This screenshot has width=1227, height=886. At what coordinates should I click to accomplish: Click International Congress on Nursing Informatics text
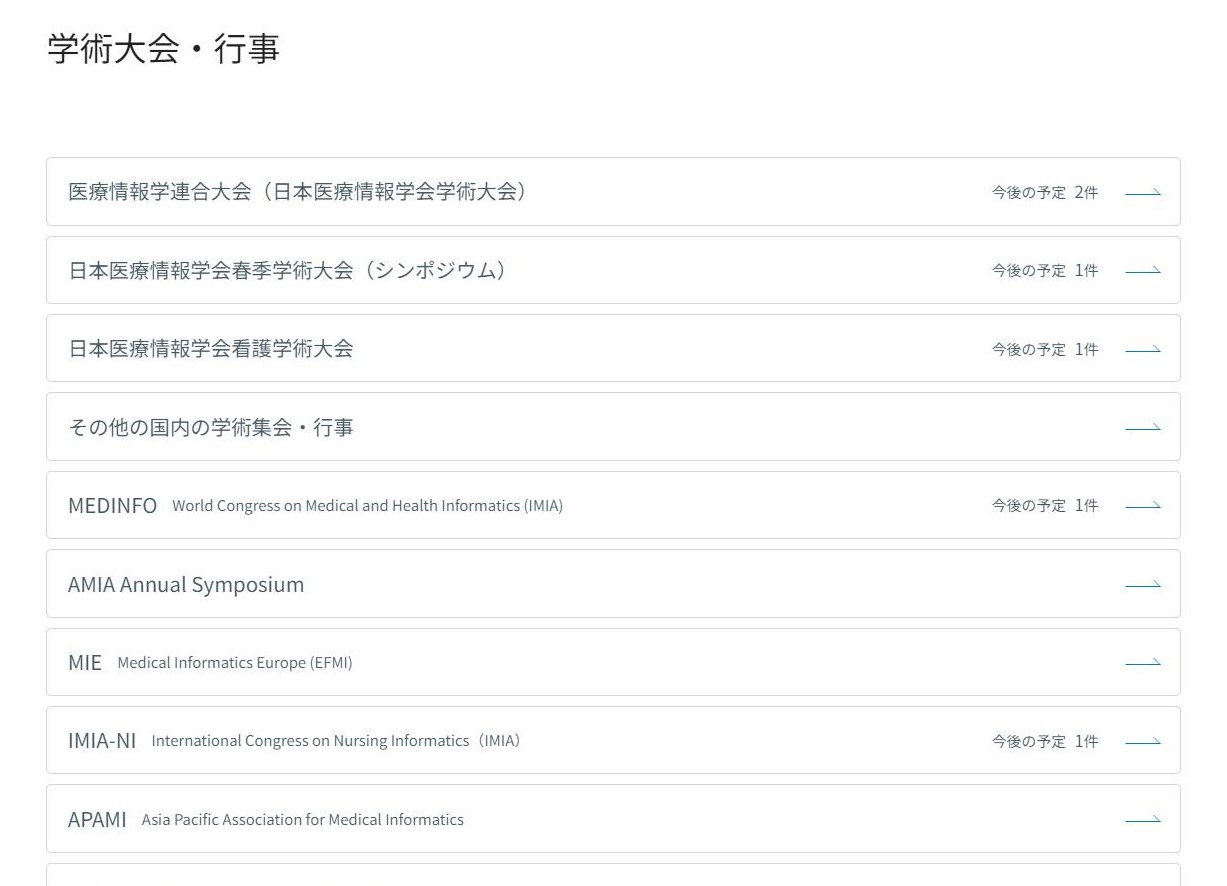click(x=336, y=741)
